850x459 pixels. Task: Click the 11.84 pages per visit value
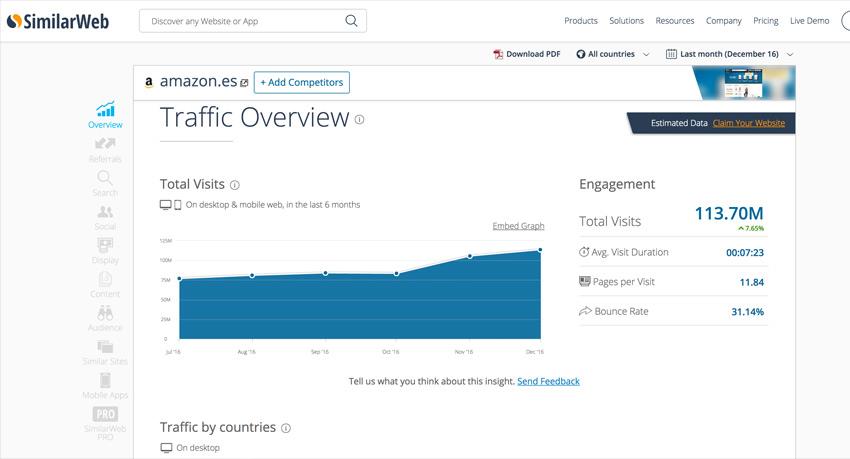pos(751,282)
